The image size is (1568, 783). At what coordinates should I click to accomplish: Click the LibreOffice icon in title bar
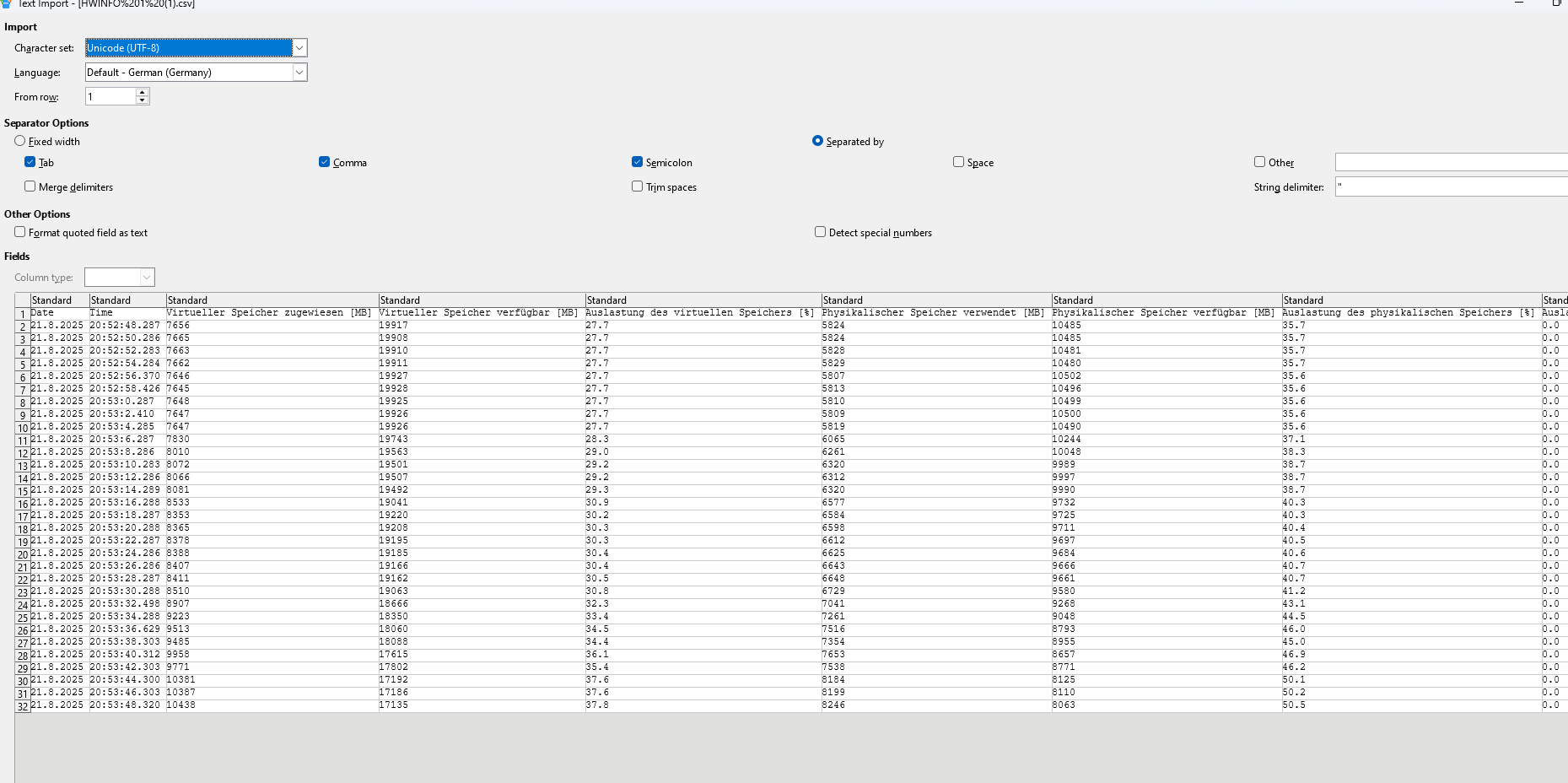(6, 3)
